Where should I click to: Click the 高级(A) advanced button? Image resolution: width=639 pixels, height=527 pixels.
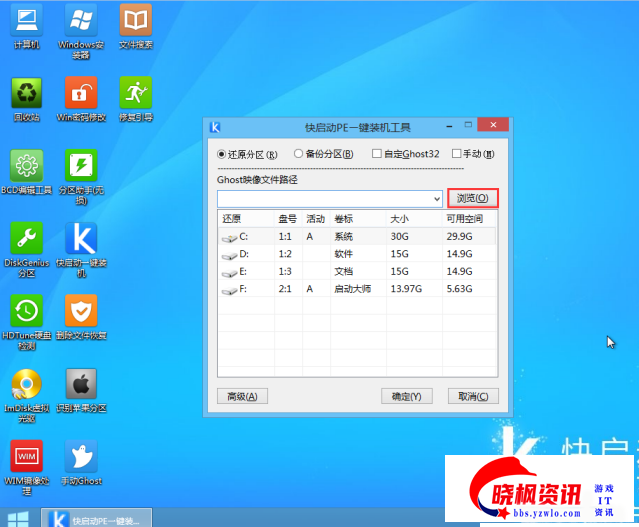point(242,396)
